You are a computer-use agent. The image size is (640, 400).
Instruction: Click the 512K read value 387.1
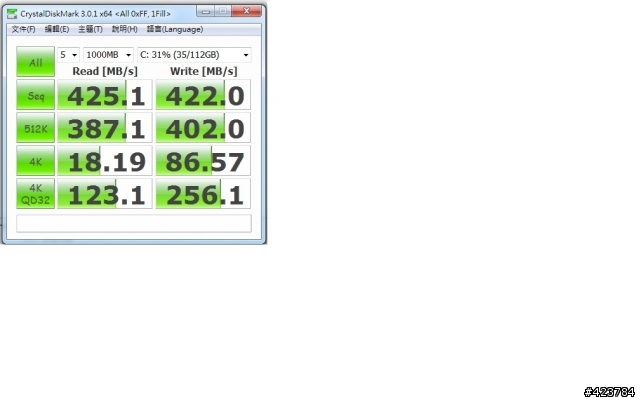(105, 128)
